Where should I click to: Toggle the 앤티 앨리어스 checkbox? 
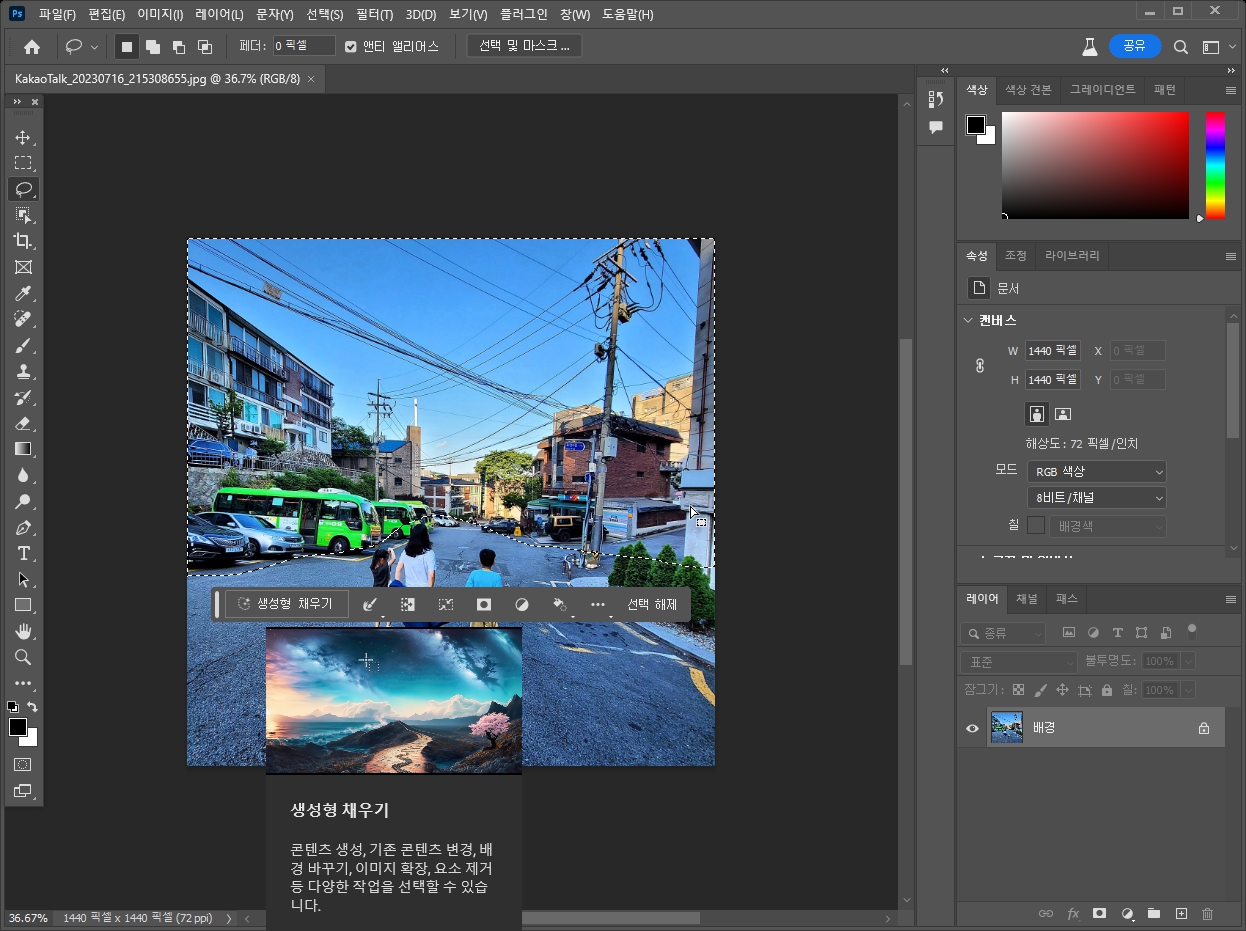[x=350, y=46]
